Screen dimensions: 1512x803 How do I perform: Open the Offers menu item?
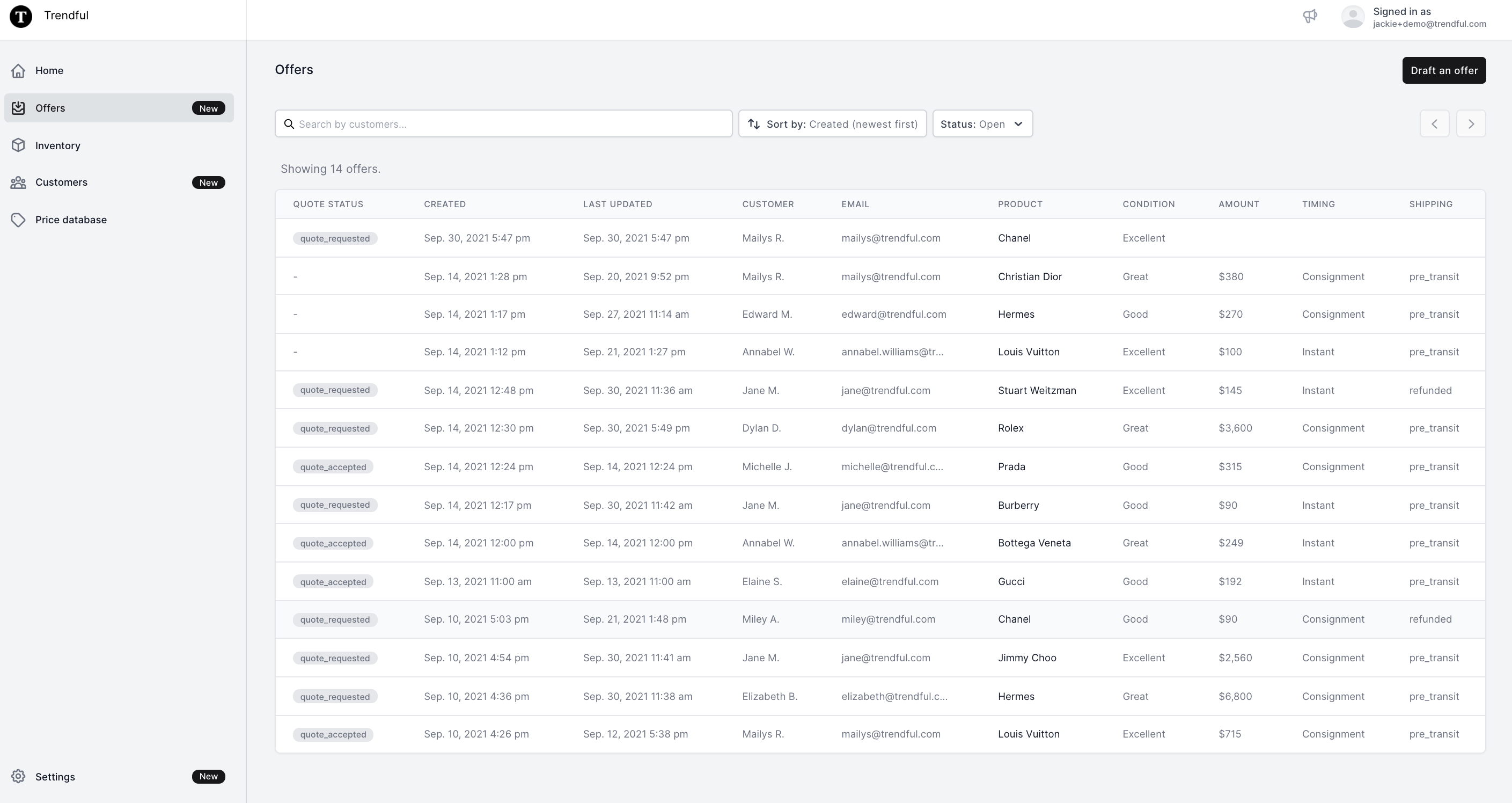click(x=119, y=108)
